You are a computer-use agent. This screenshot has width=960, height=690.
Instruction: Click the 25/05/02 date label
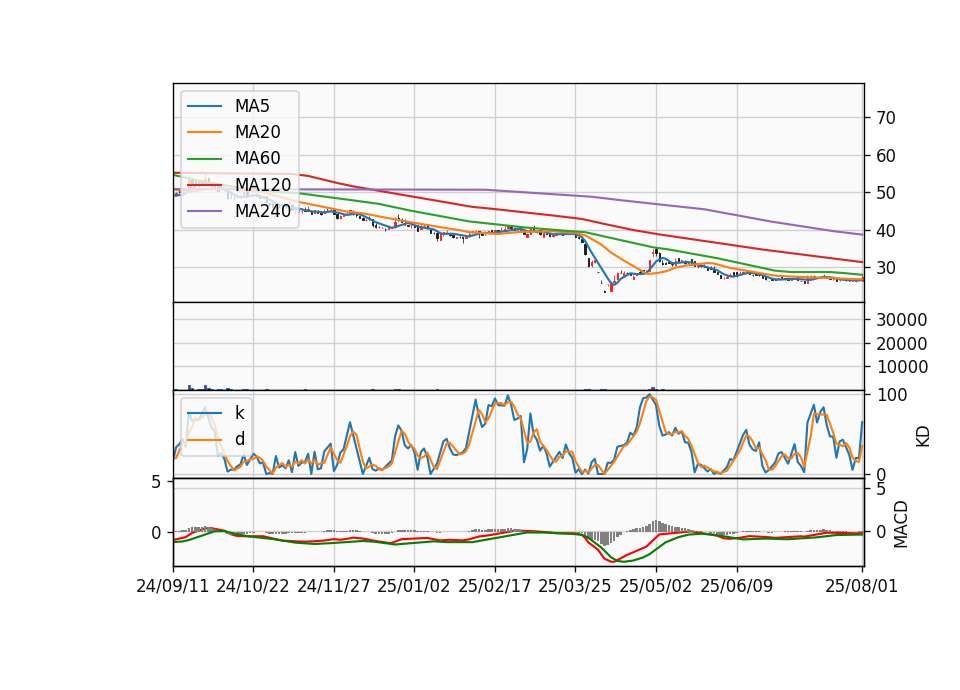pos(656,587)
